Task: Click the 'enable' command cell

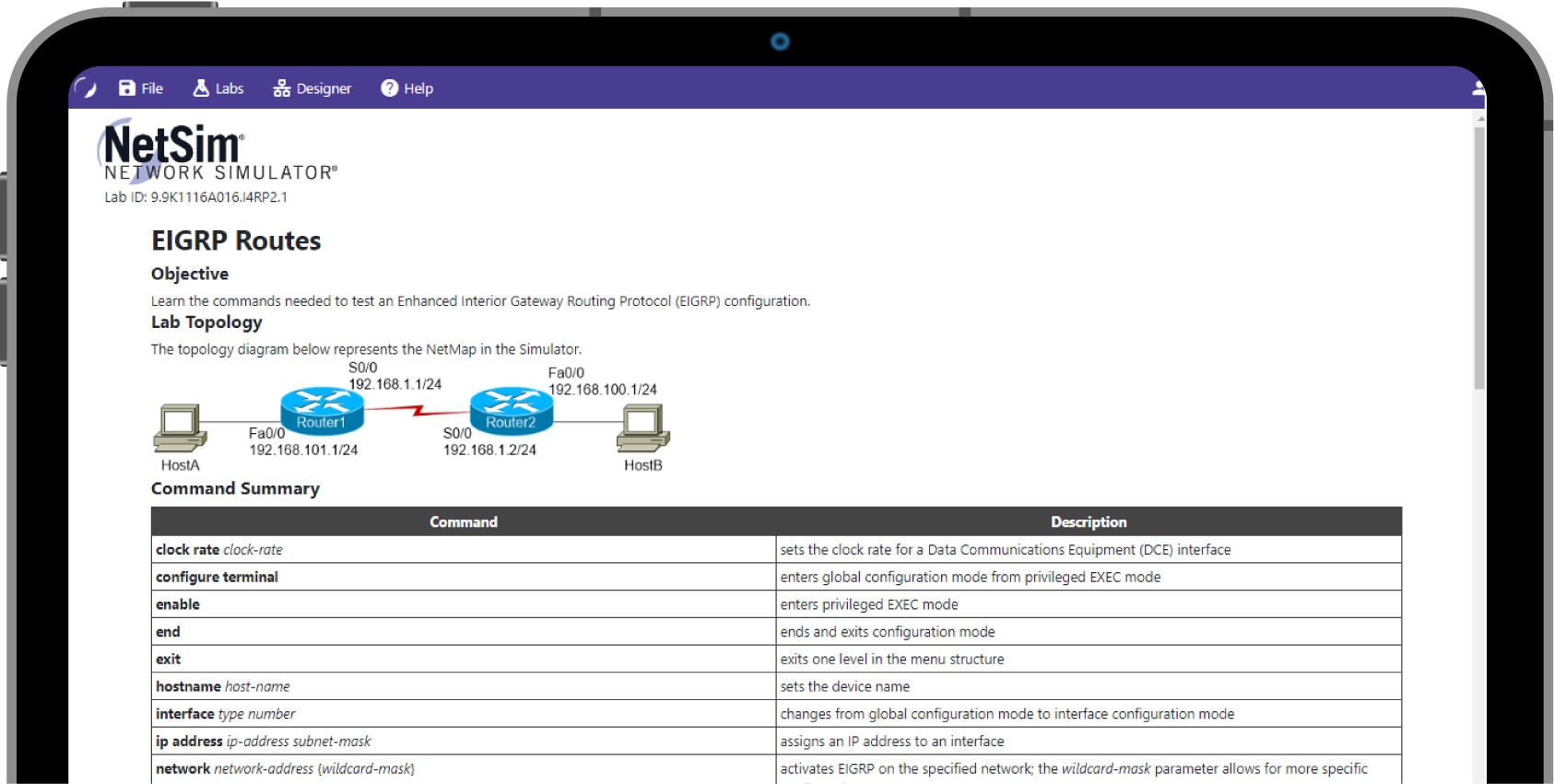Action: [464, 604]
